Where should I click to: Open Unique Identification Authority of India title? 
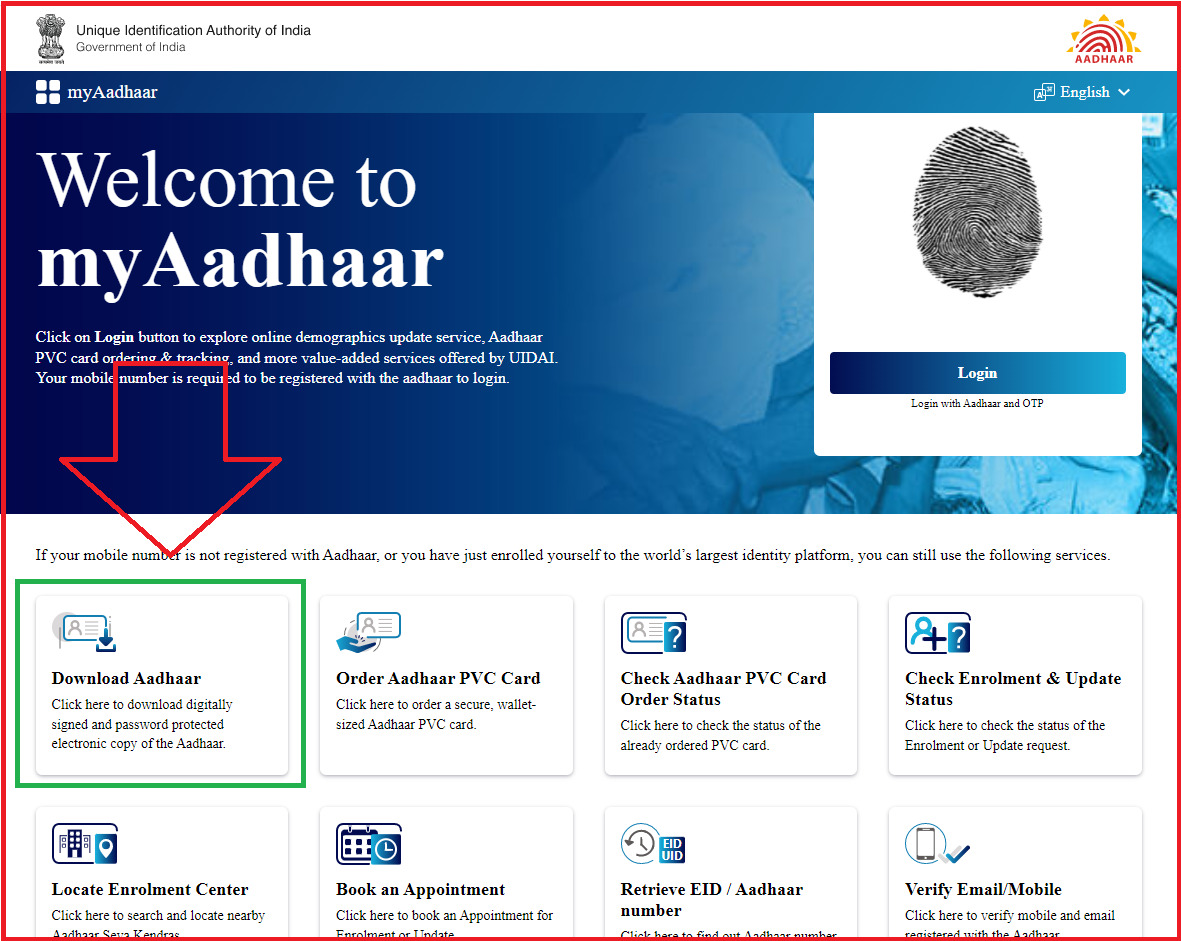193,30
